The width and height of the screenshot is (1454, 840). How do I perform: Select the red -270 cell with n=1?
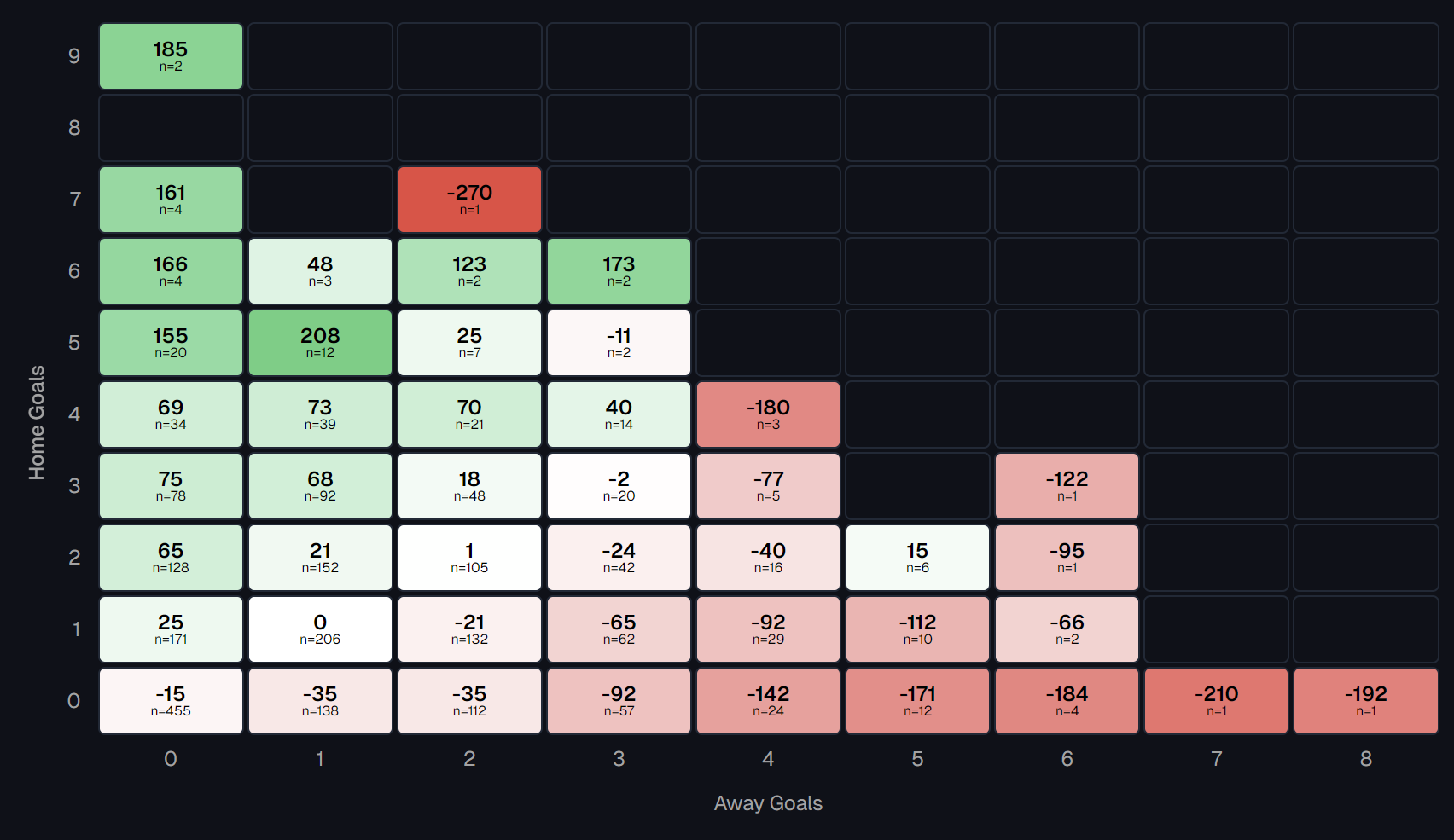(469, 200)
